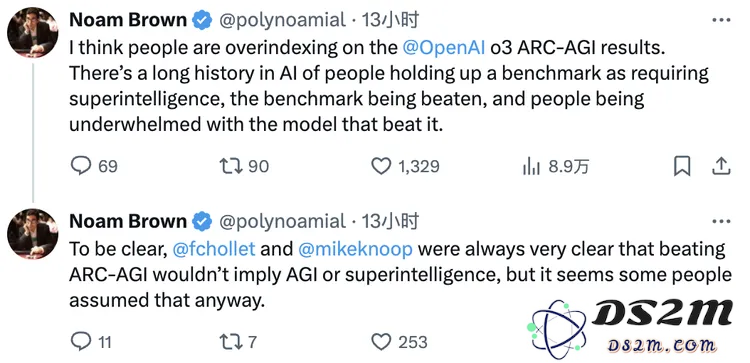View analytics showing 8.9万 views

[x=555, y=166]
